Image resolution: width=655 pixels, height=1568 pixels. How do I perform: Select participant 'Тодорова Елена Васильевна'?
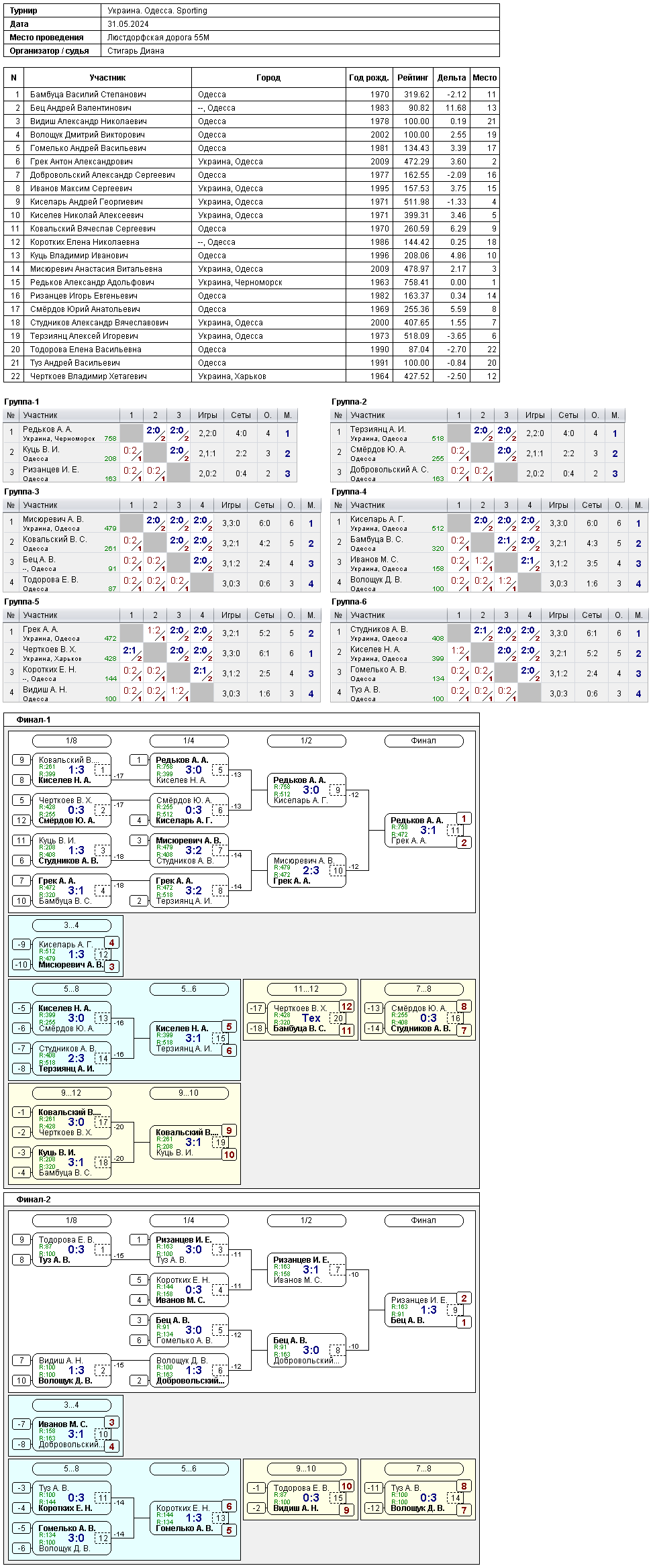85,350
